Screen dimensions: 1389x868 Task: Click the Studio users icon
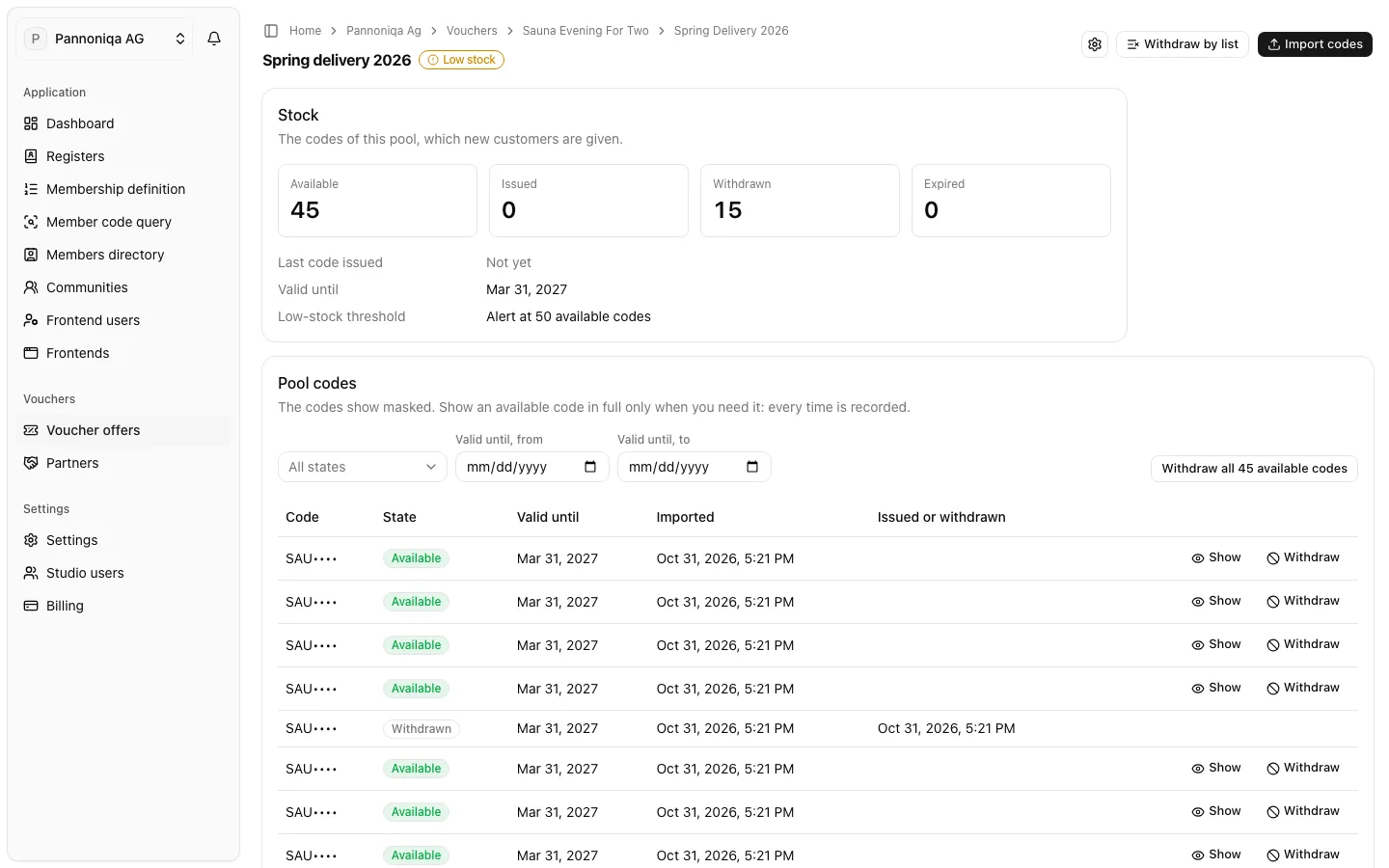tap(31, 573)
